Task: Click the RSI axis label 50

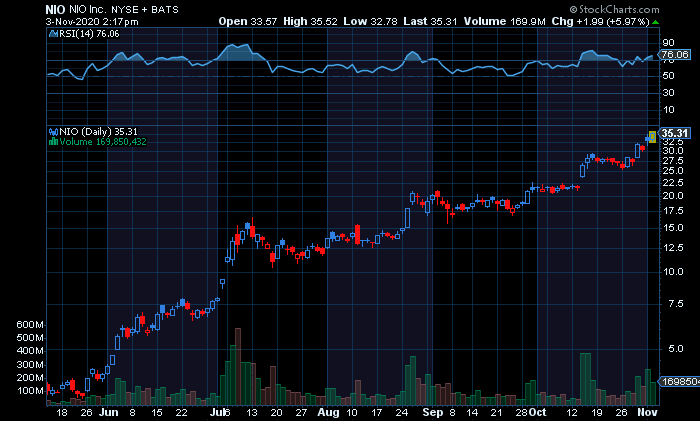Action: [x=668, y=76]
